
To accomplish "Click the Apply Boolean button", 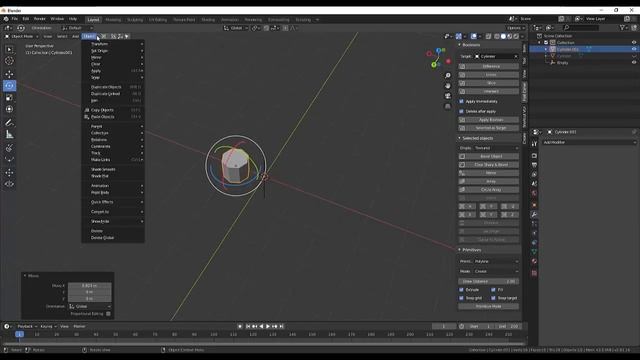I will (x=489, y=120).
